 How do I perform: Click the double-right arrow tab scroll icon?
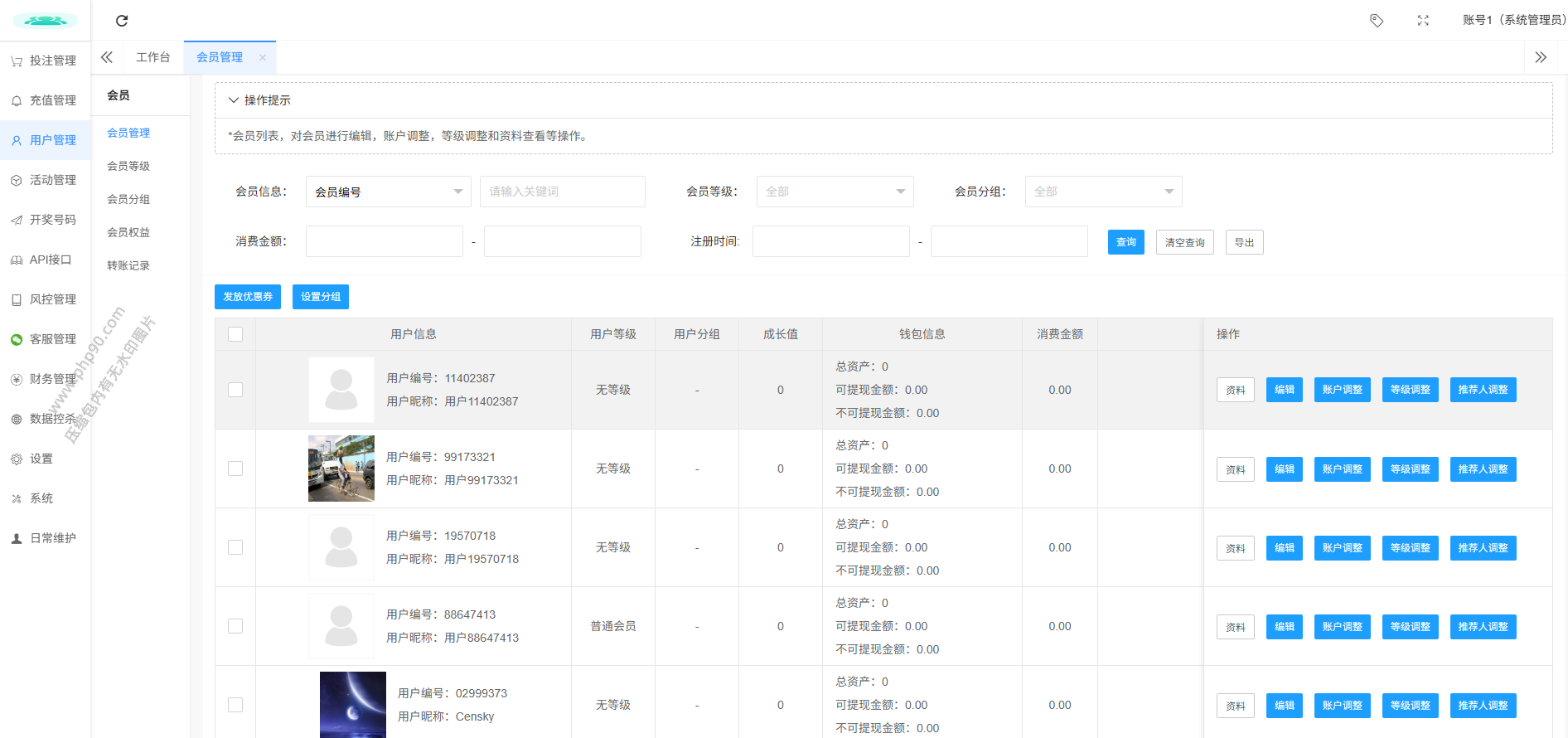pos(1541,57)
